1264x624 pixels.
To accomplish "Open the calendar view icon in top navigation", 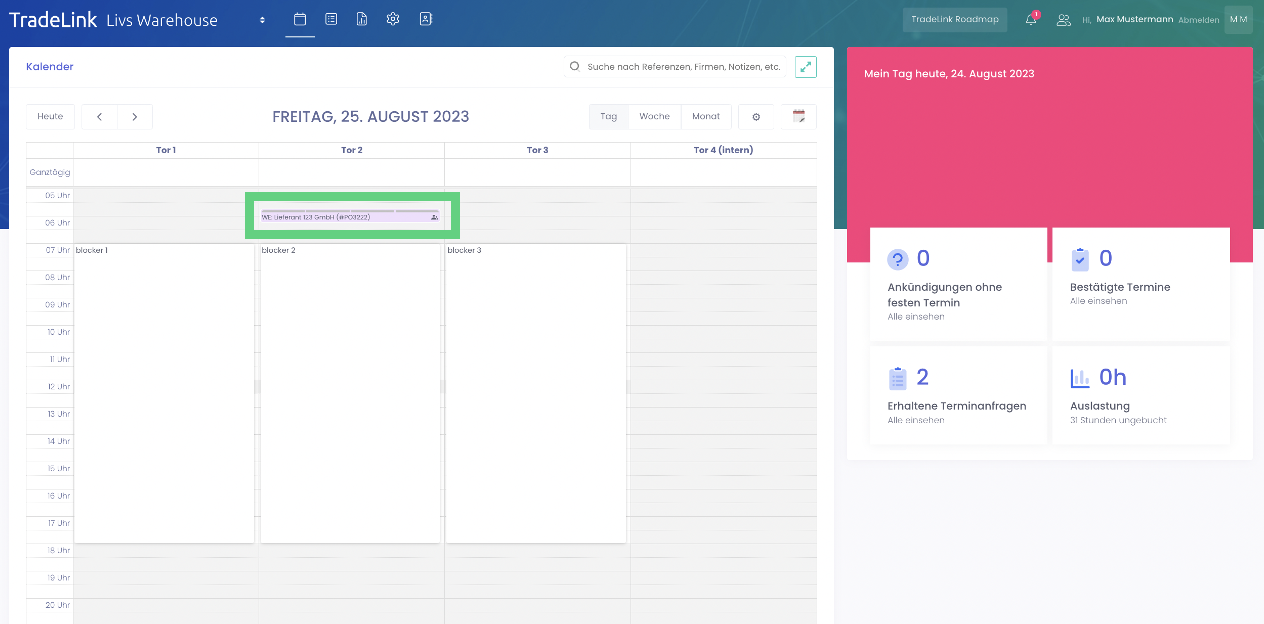I will (x=299, y=19).
